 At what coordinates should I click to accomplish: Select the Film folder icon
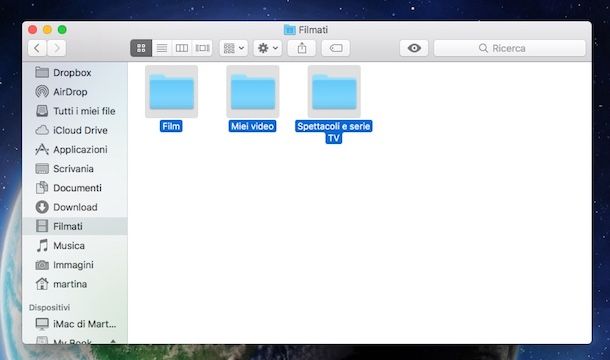tap(172, 91)
